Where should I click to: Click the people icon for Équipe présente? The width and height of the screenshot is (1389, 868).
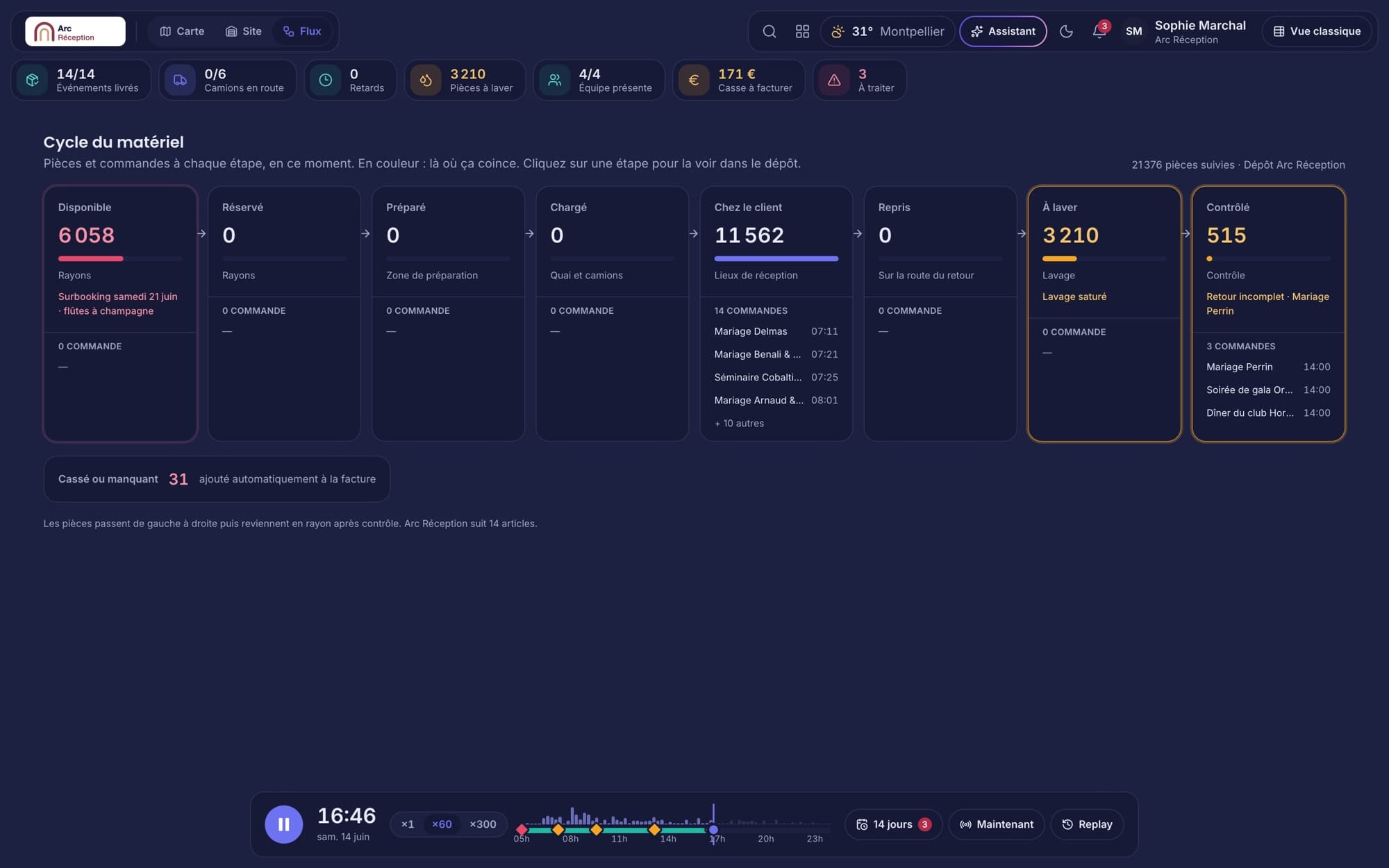coord(554,80)
